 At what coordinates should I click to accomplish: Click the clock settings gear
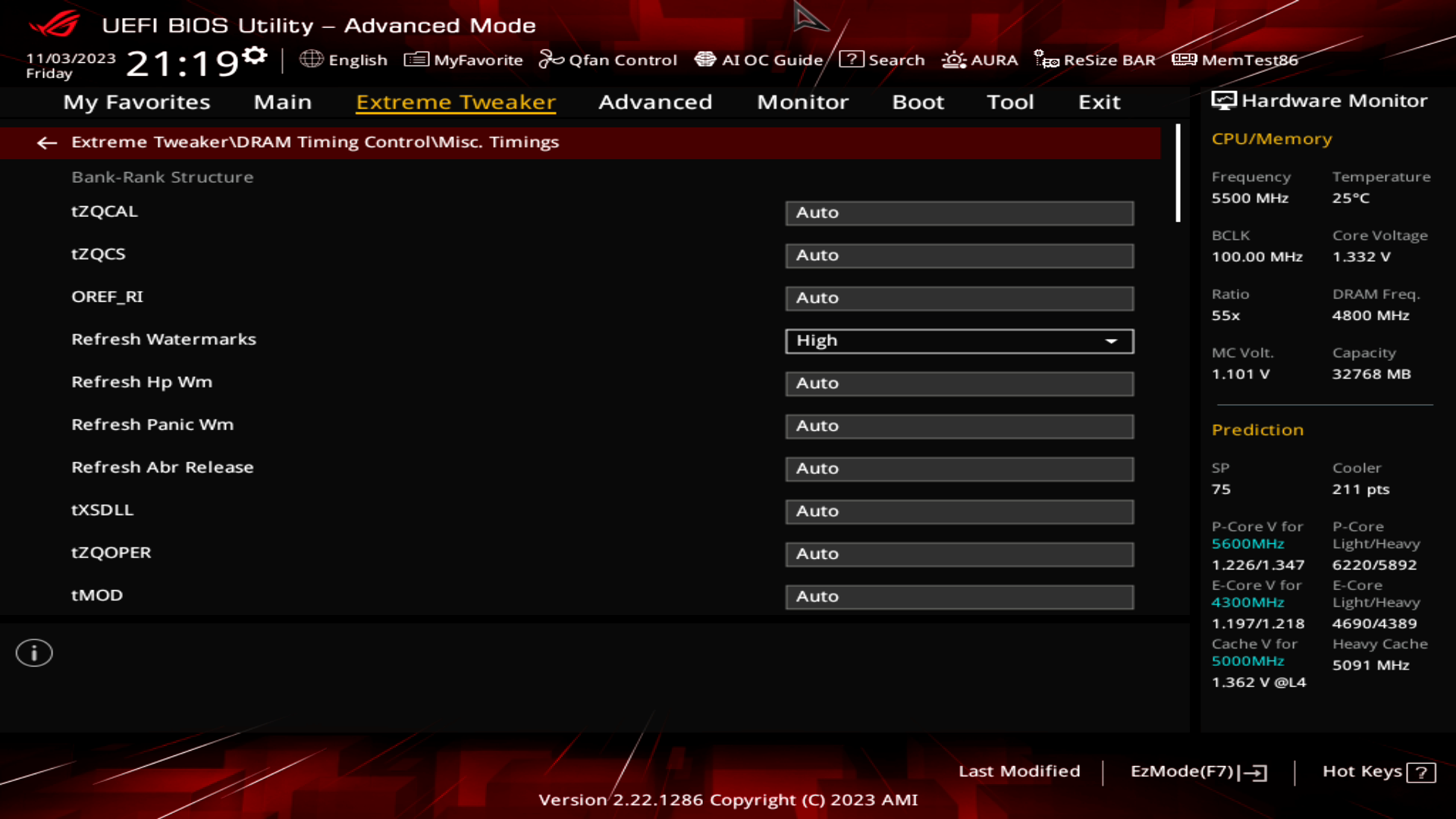pyautogui.click(x=255, y=53)
